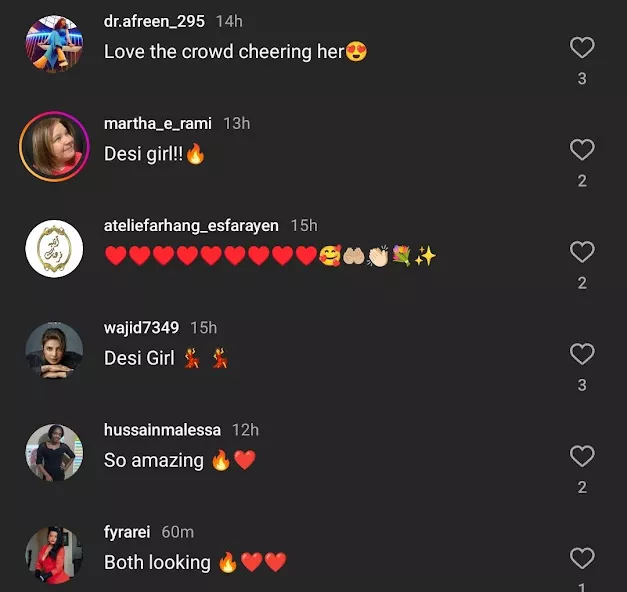View martha_e_rami's story ring avatar

[54, 146]
